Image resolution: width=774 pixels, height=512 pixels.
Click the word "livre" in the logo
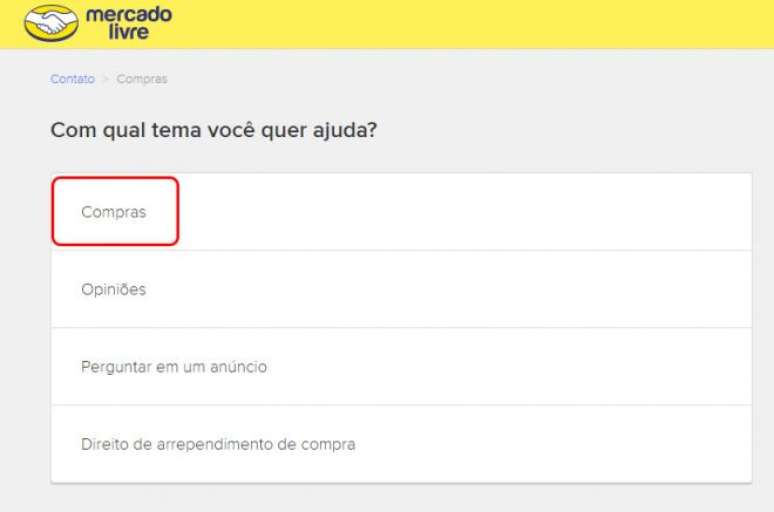click(129, 33)
